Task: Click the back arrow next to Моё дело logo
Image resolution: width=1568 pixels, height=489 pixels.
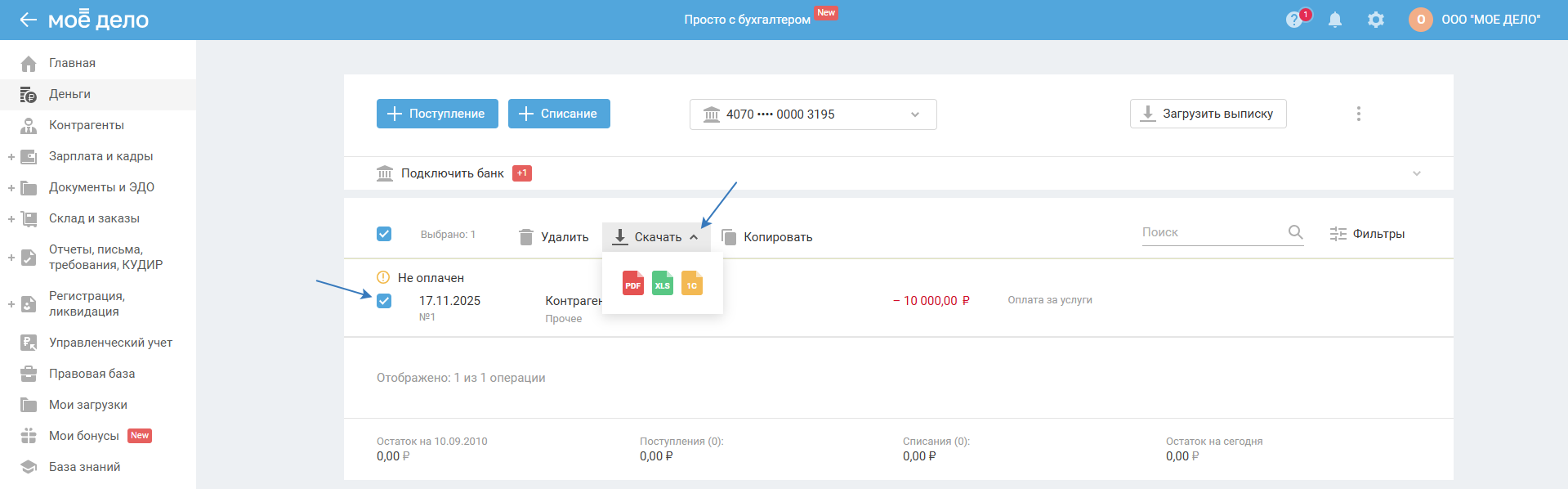Action: pyautogui.click(x=29, y=20)
